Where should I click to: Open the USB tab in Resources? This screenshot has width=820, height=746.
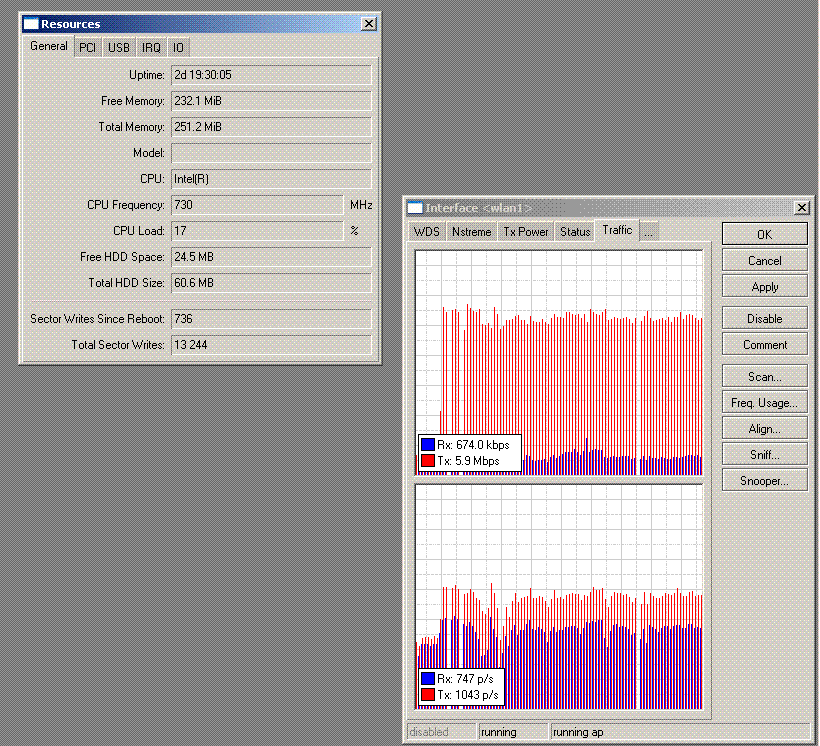click(119, 47)
